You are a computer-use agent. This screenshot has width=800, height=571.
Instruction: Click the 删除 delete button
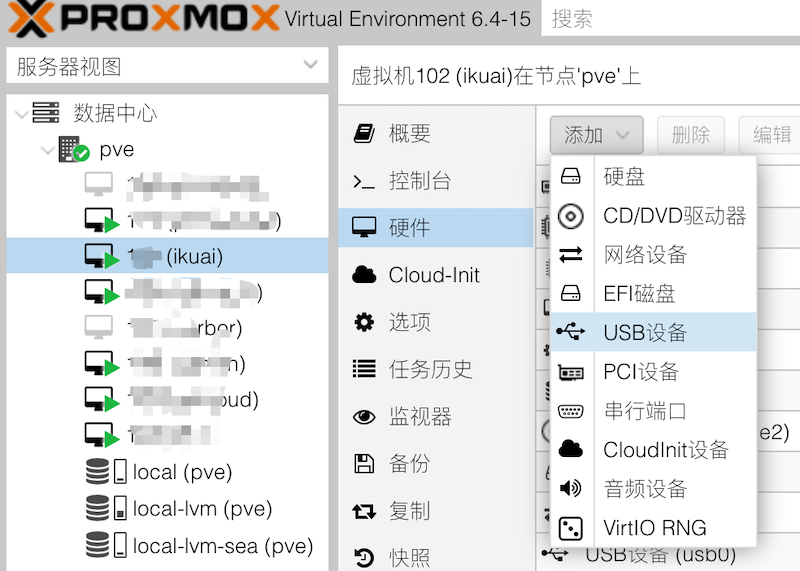[691, 135]
